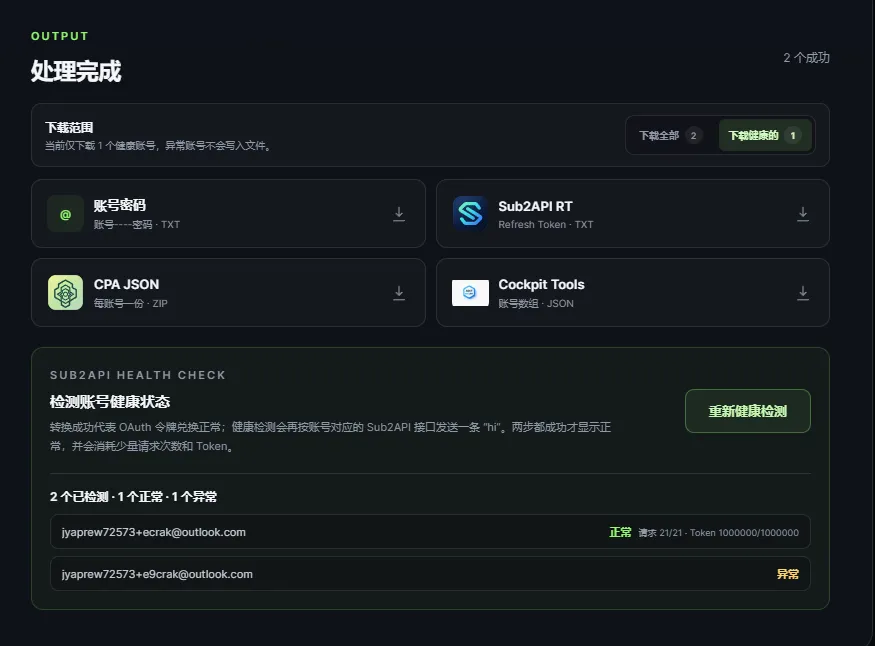The image size is (875, 646).
Task: Click the OUTPUT section label
Action: pyautogui.click(x=60, y=36)
